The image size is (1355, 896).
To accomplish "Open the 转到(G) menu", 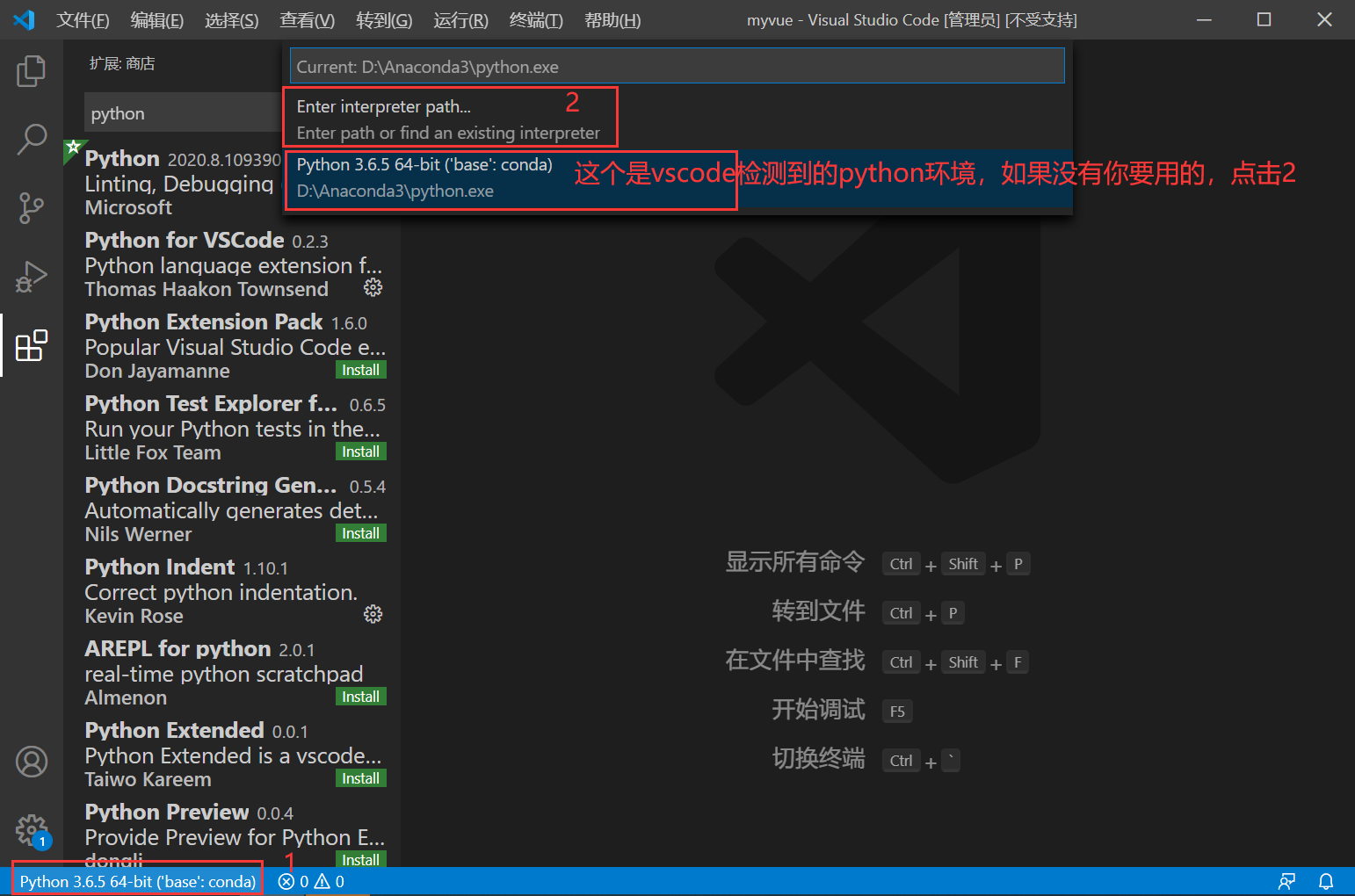I will coord(384,20).
